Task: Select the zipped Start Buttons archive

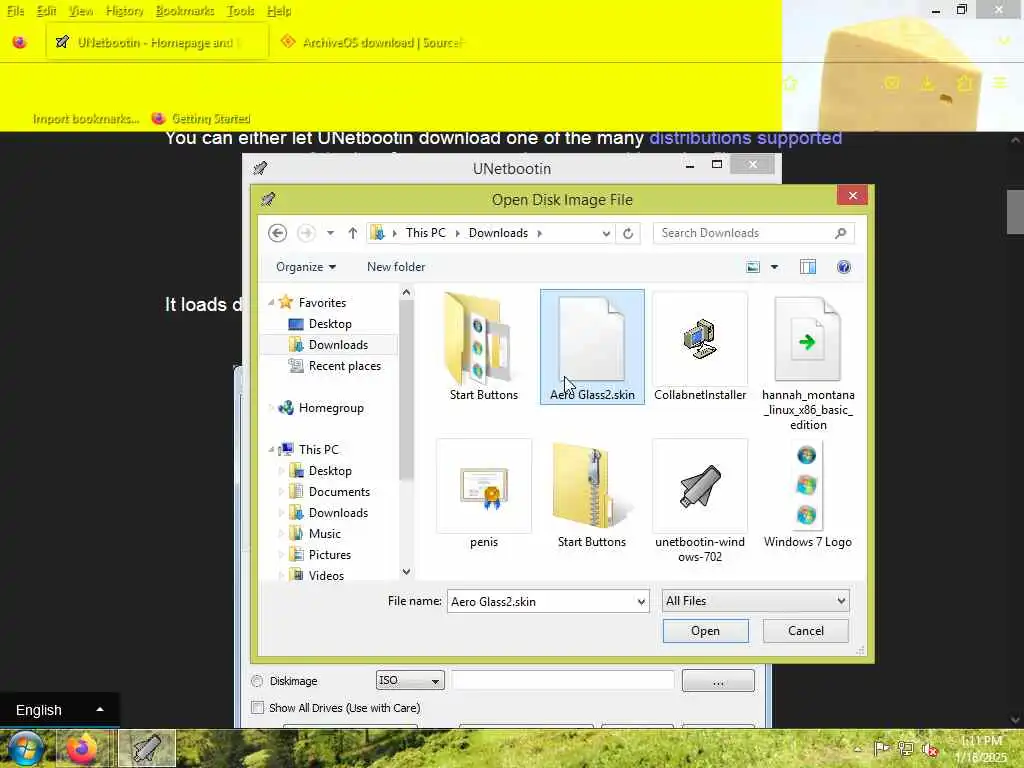Action: (592, 494)
